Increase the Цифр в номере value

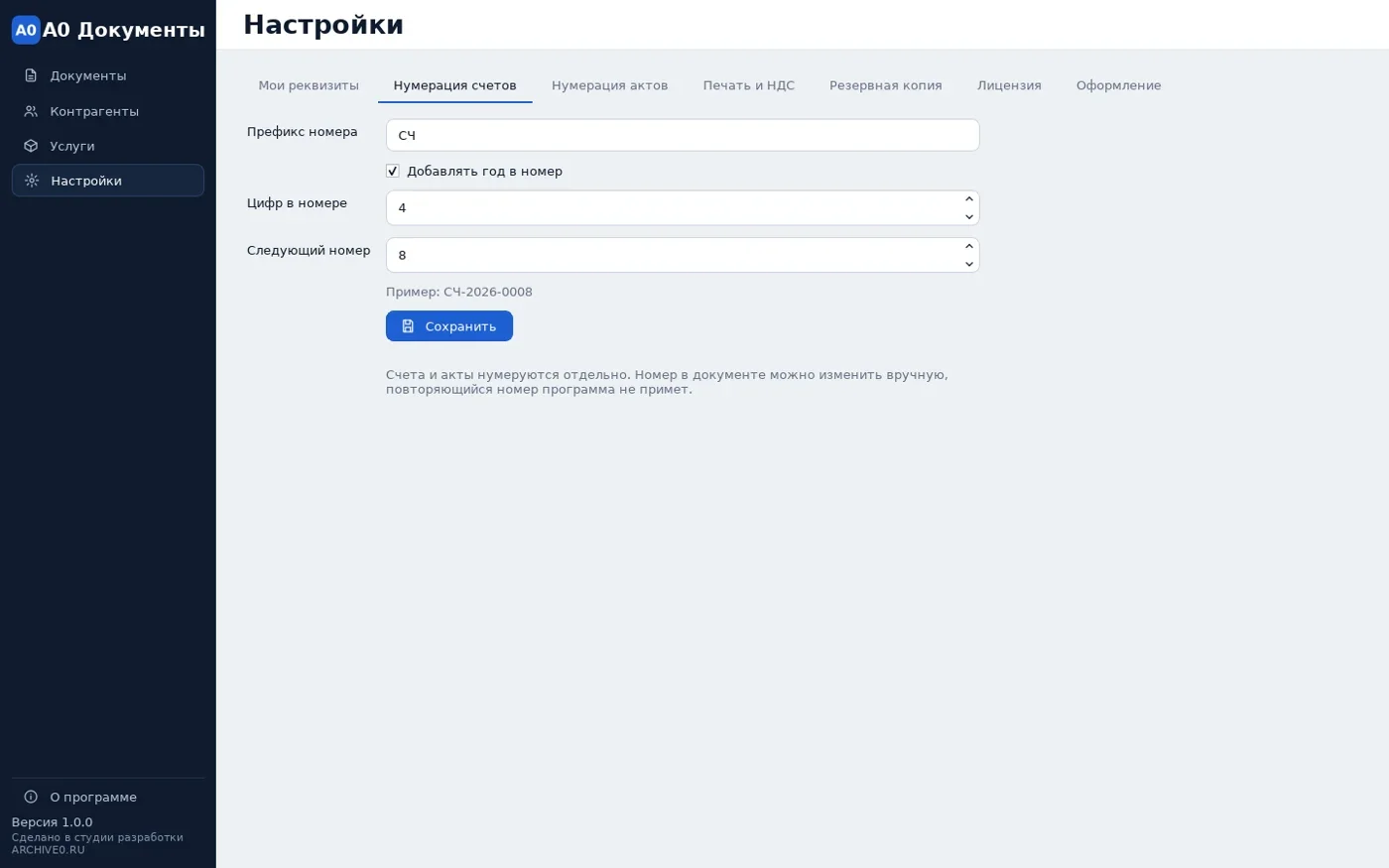(x=969, y=199)
